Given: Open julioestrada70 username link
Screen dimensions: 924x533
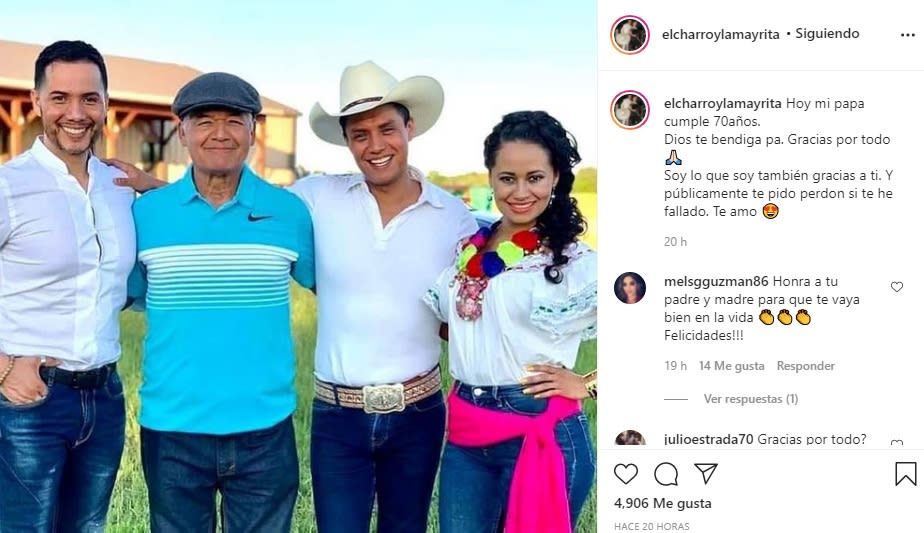Looking at the screenshot, I should coord(708,439).
